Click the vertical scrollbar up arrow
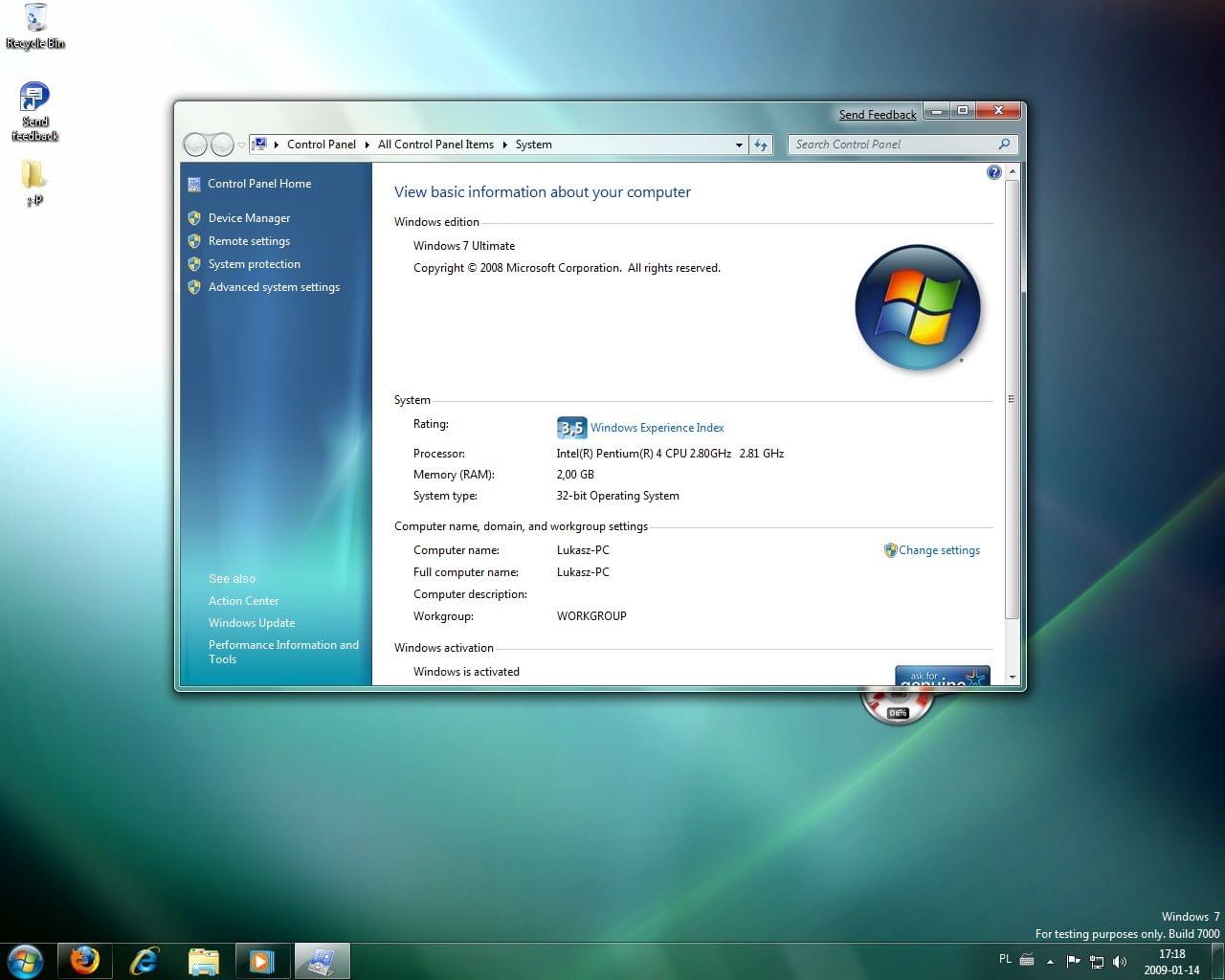 1013,171
